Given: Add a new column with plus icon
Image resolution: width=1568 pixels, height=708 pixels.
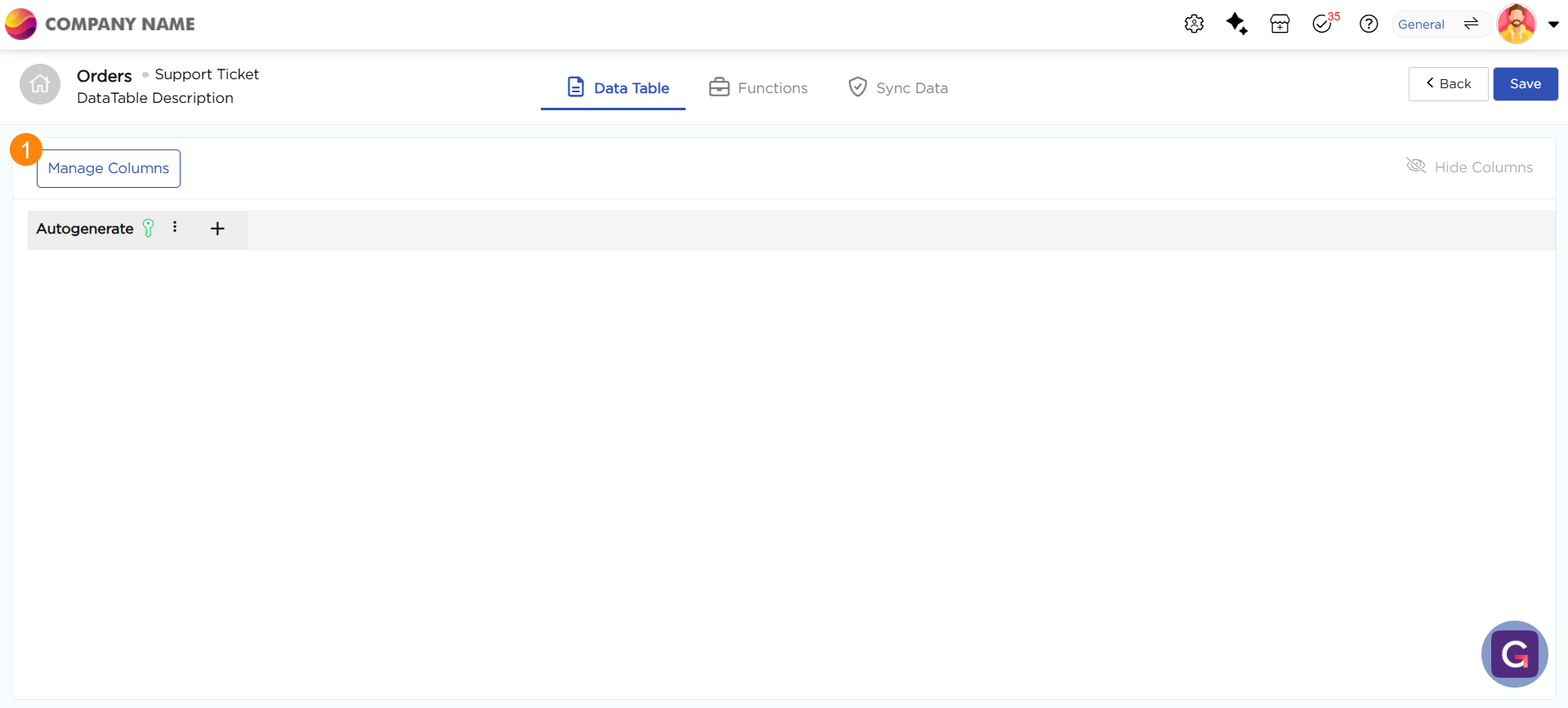Looking at the screenshot, I should pos(217,229).
